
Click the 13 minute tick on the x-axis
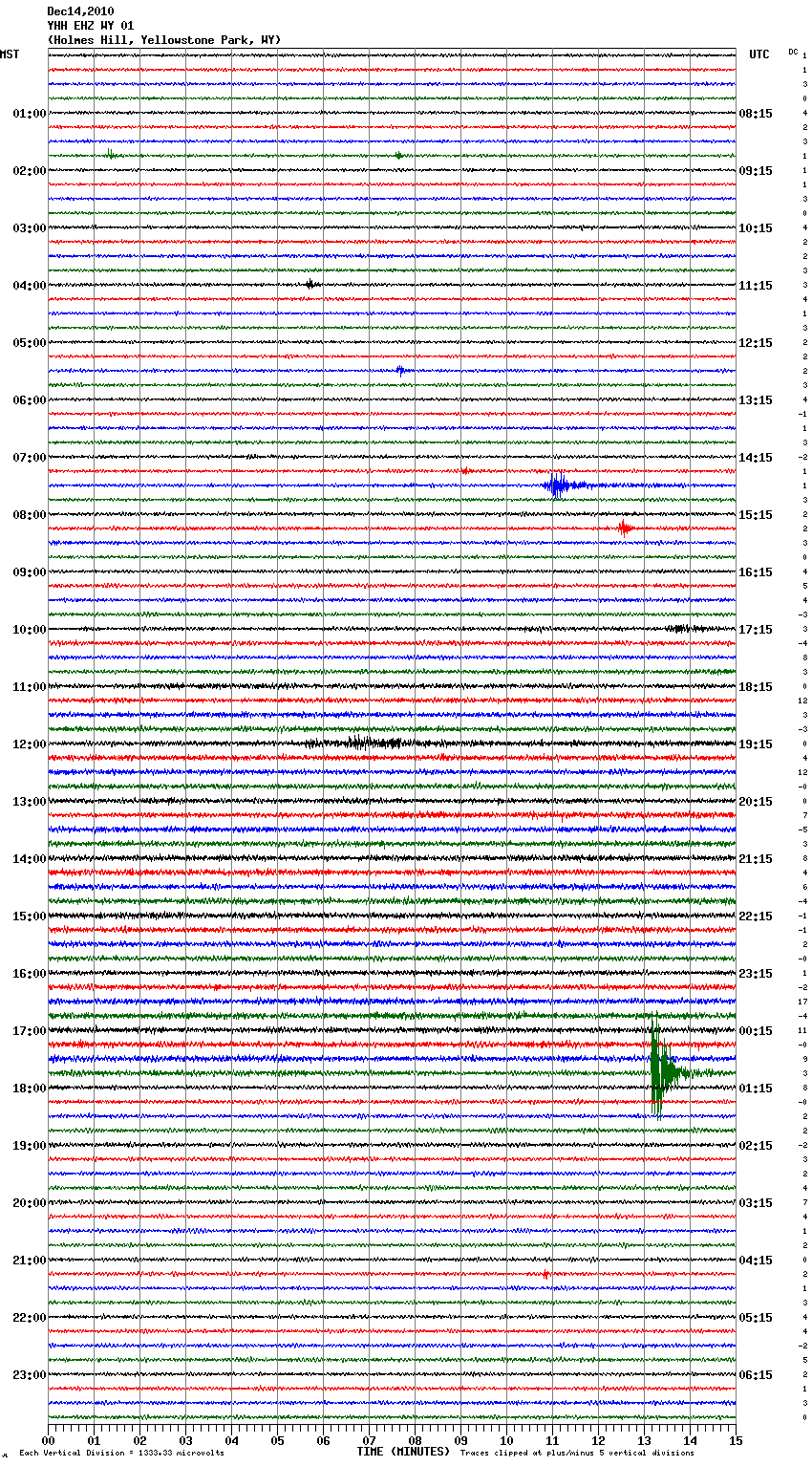point(644,1440)
